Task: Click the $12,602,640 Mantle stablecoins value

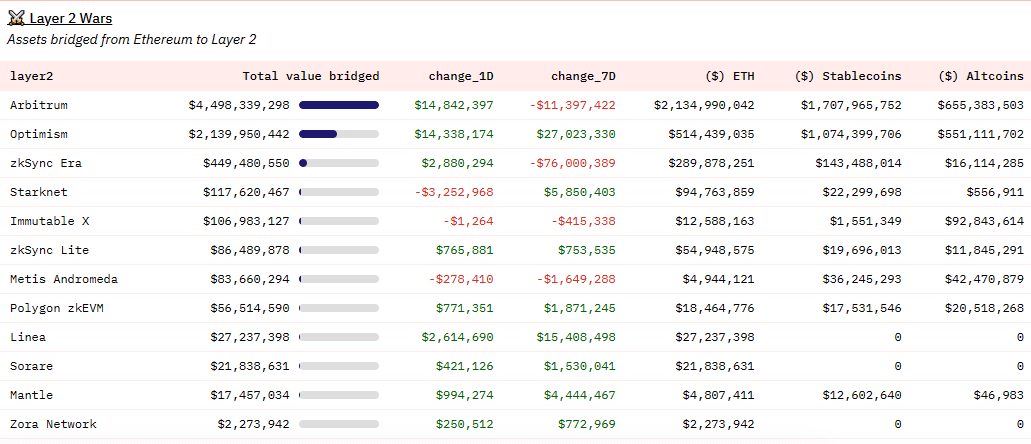Action: pos(862,395)
